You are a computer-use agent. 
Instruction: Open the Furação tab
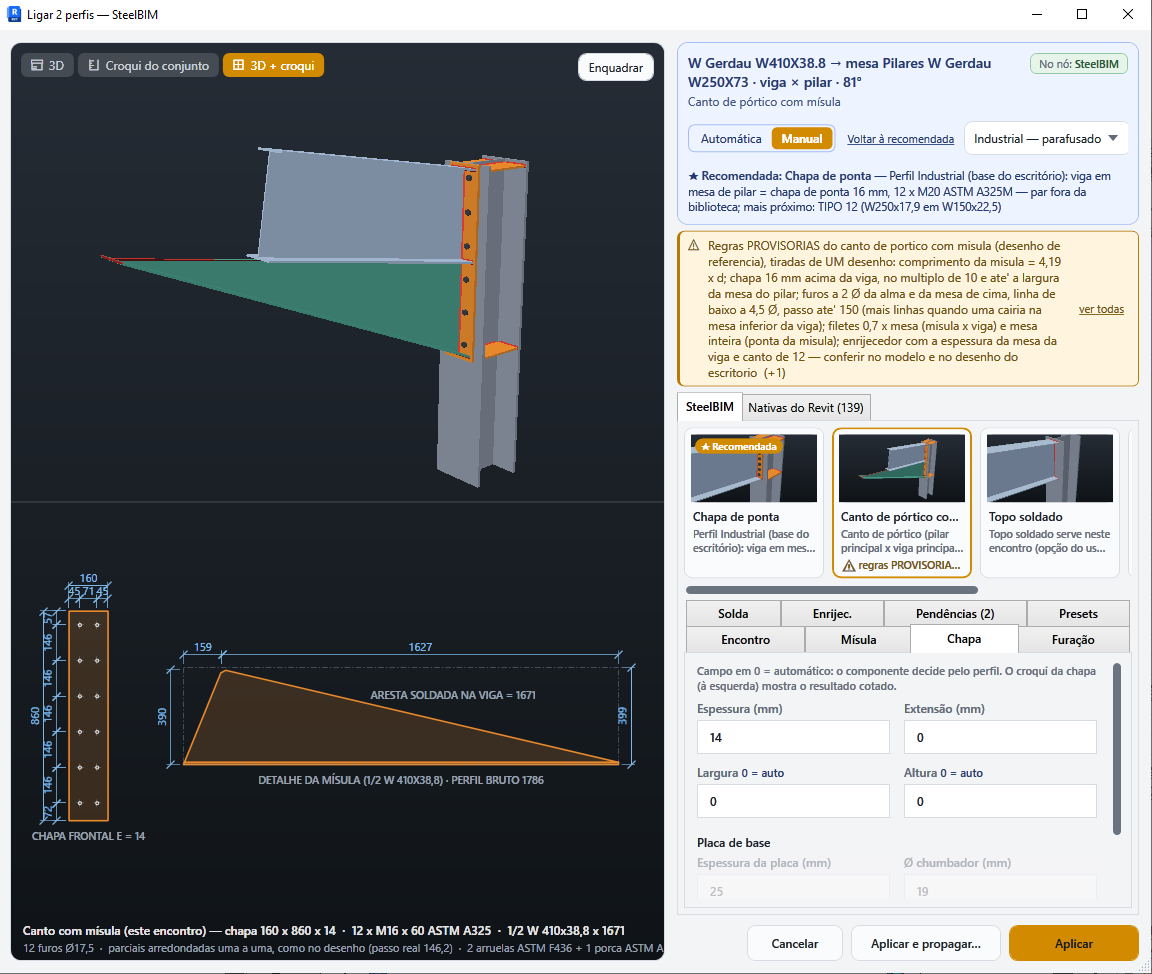coord(1073,640)
